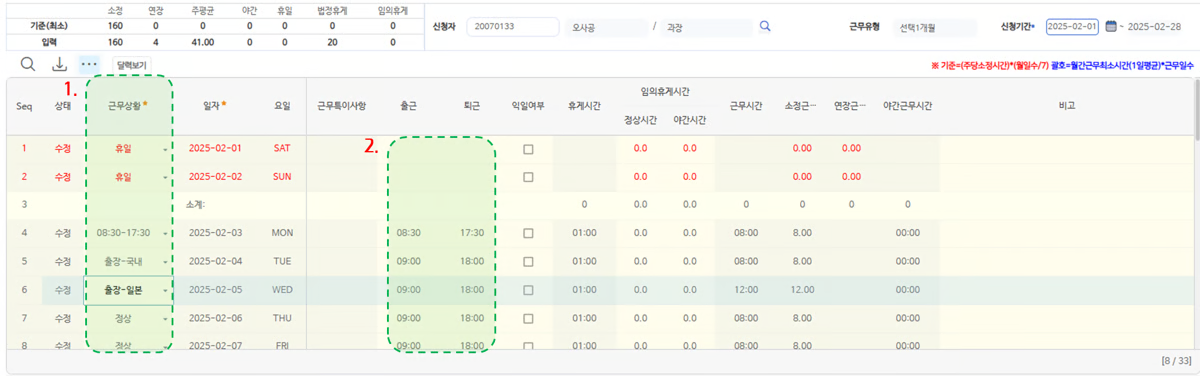Viewport: 1200px width, 376px height.
Task: Click the 근무상황 column header
Action: coord(128,105)
